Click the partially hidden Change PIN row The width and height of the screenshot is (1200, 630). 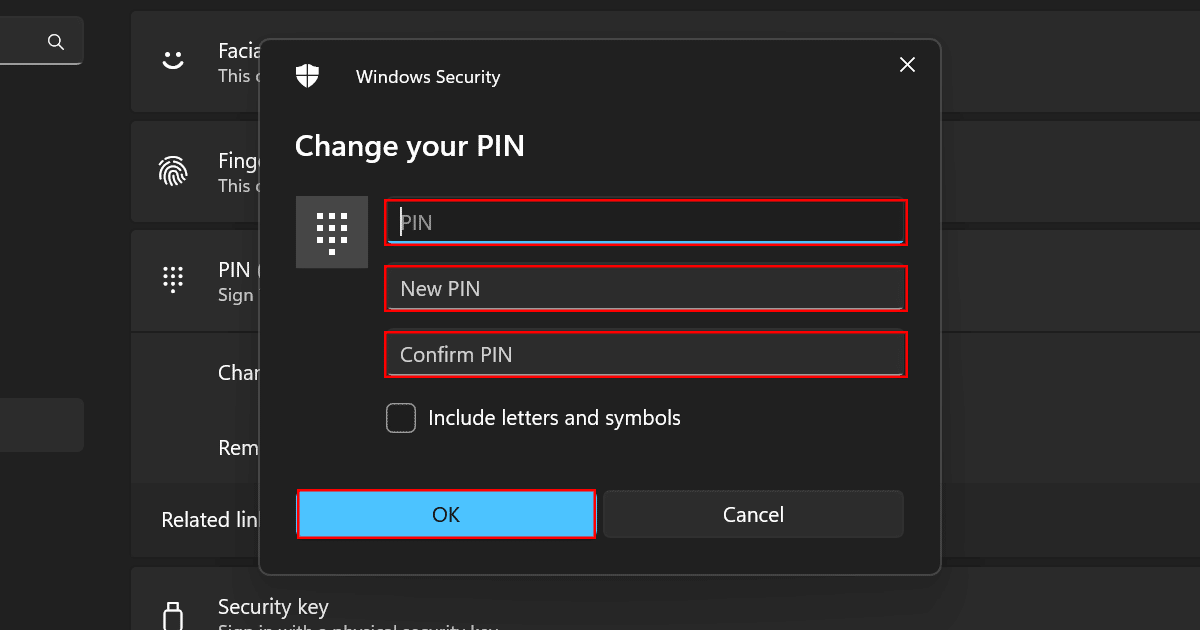238,373
